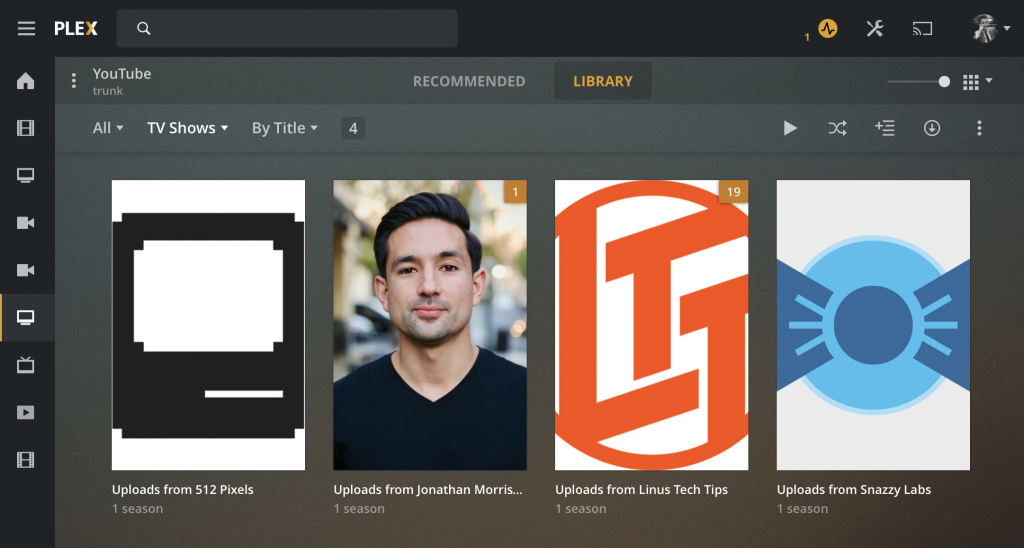Open the activity pulse indicator

827,29
